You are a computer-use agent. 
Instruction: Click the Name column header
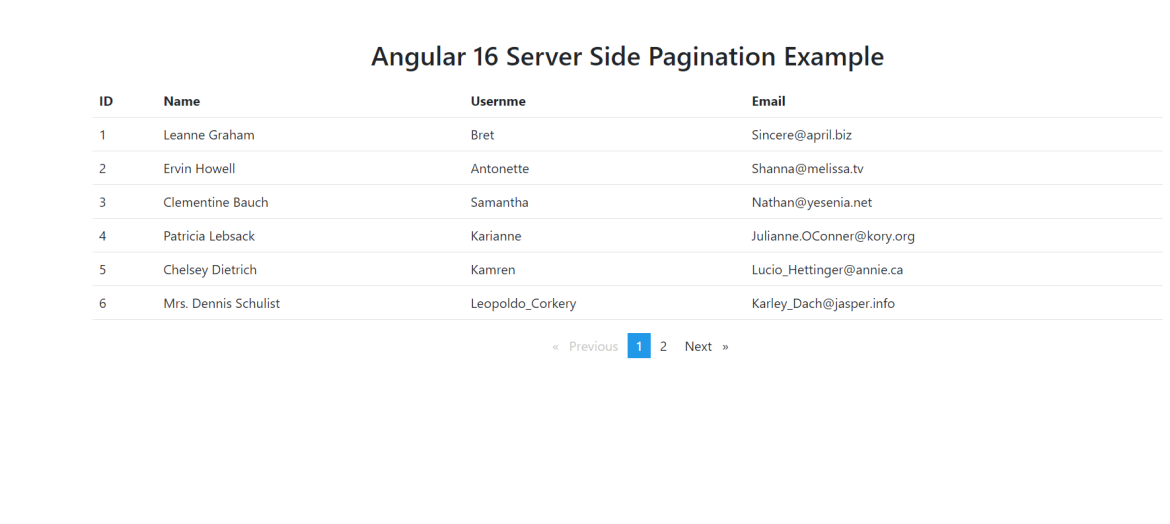[x=181, y=101]
